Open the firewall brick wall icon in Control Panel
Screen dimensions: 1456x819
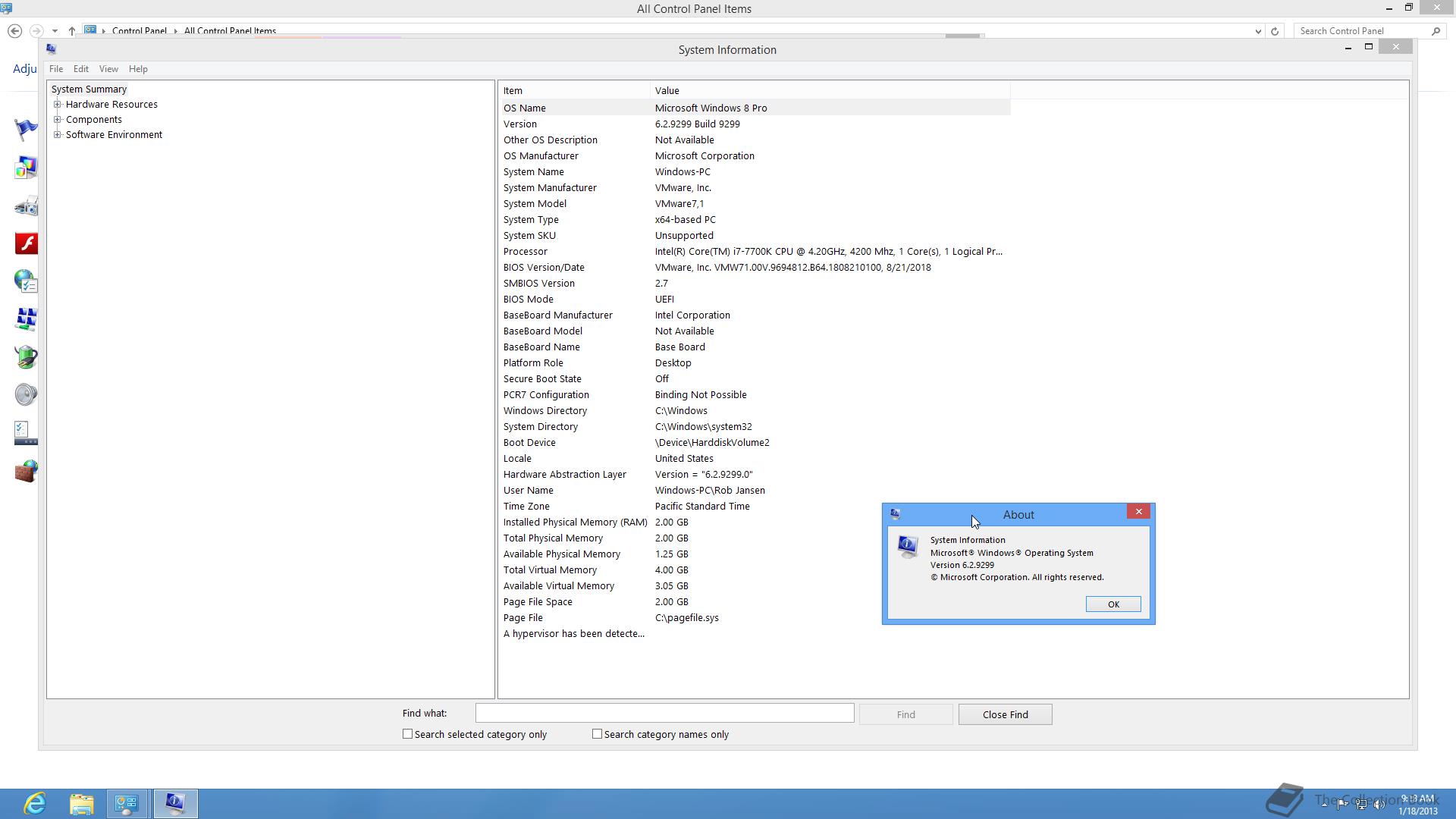26,471
